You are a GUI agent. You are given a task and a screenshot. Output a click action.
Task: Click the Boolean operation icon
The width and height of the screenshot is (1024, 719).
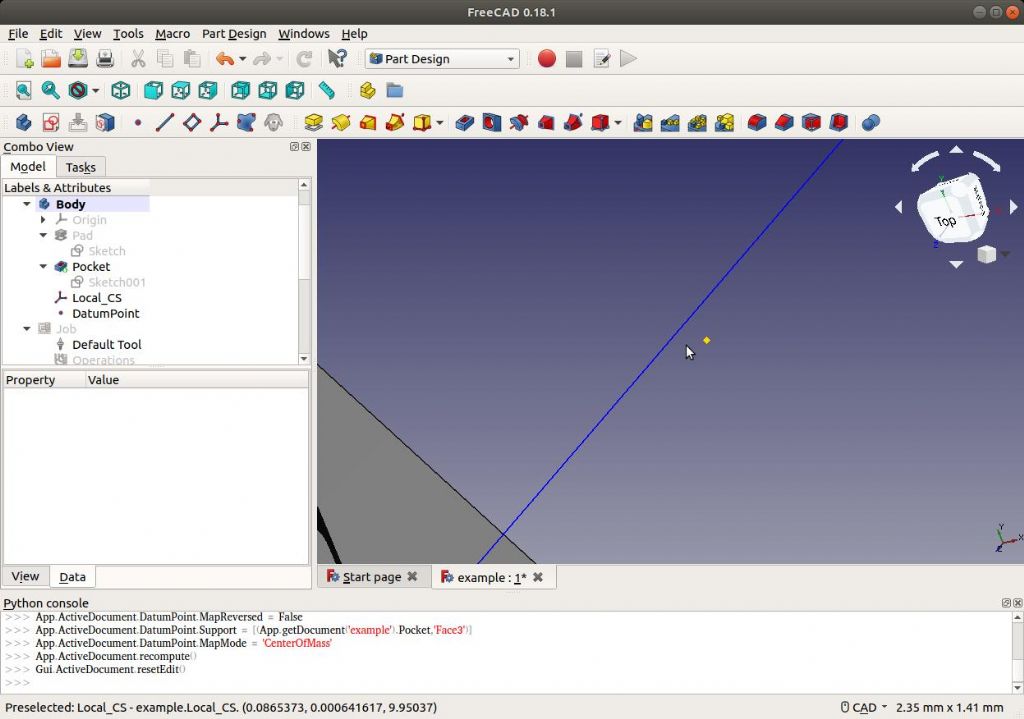tap(871, 122)
